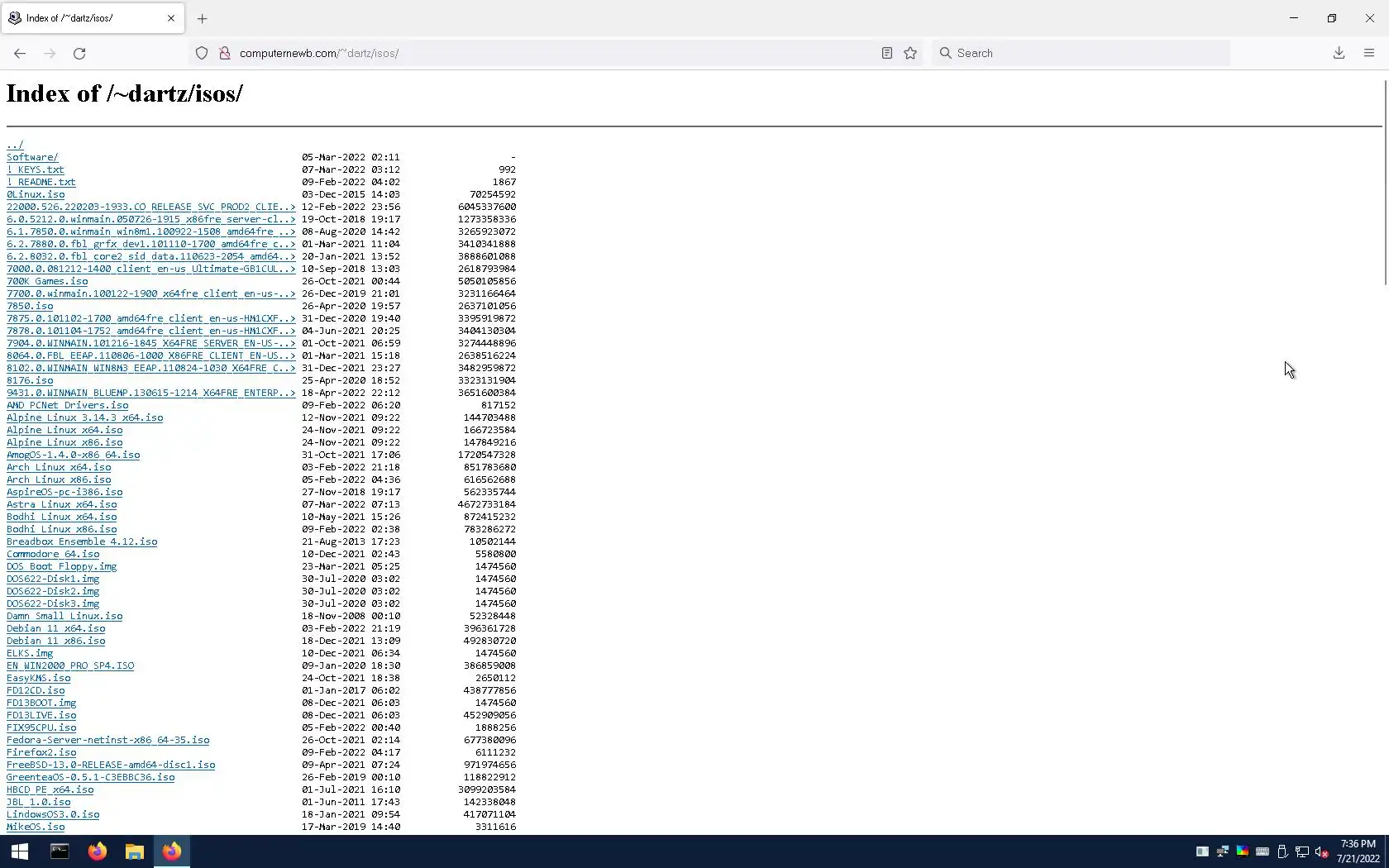This screenshot has width=1389, height=868.
Task: Download ELKS.img
Action: click(30, 653)
